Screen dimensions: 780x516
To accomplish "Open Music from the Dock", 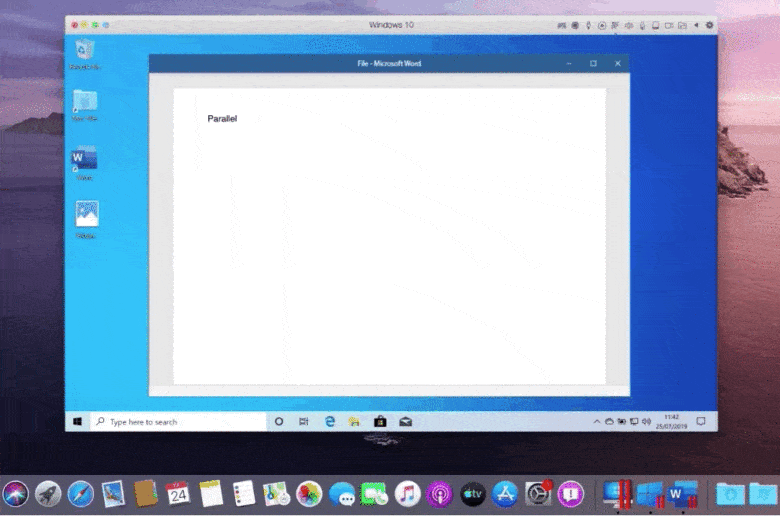I will tap(407, 494).
